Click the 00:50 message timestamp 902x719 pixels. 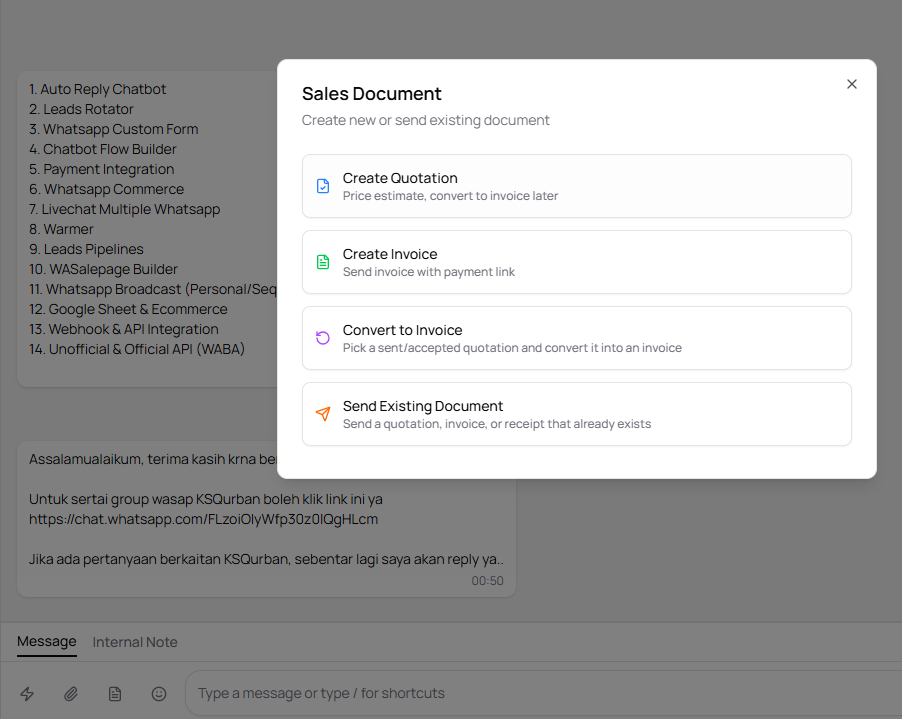point(487,581)
